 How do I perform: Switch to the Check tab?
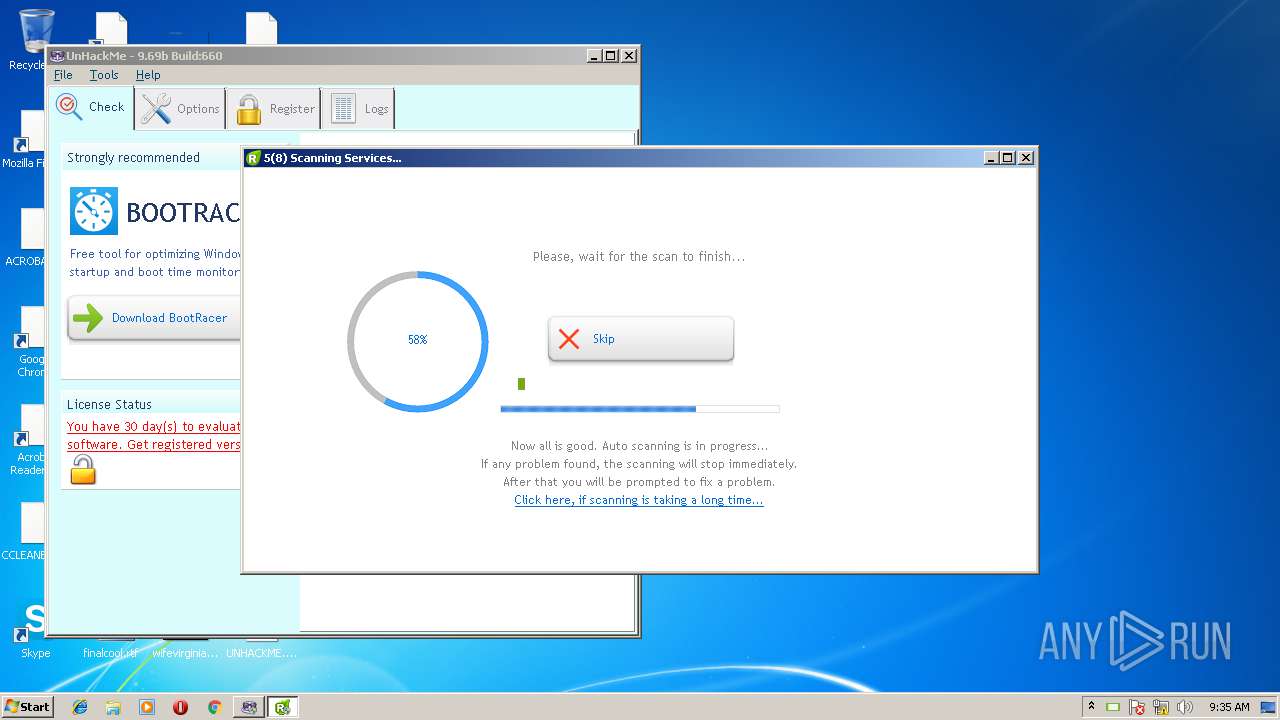(x=91, y=107)
